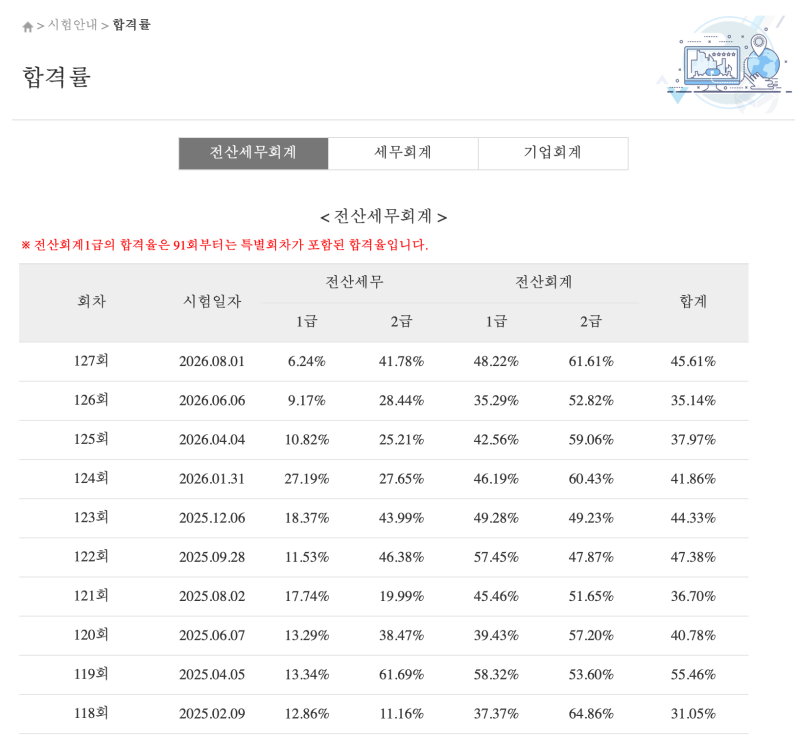This screenshot has width=800, height=739.
Task: Select the 127회 row label
Action: pyautogui.click(x=91, y=361)
